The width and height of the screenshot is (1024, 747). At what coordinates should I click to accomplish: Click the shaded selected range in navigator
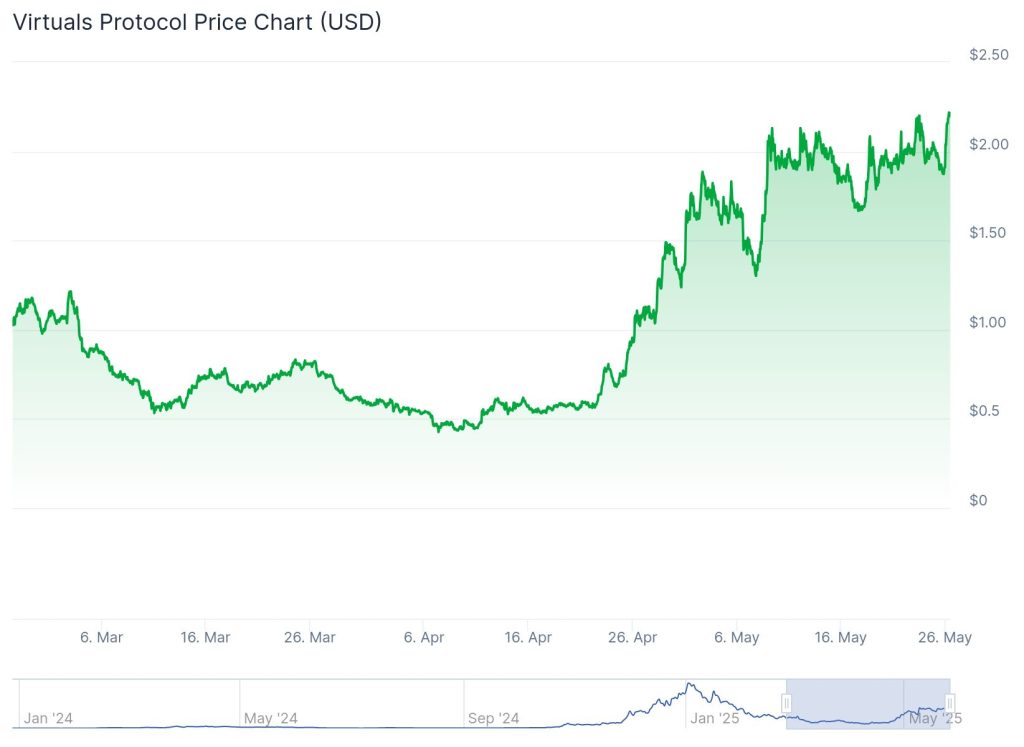pyautogui.click(x=868, y=703)
